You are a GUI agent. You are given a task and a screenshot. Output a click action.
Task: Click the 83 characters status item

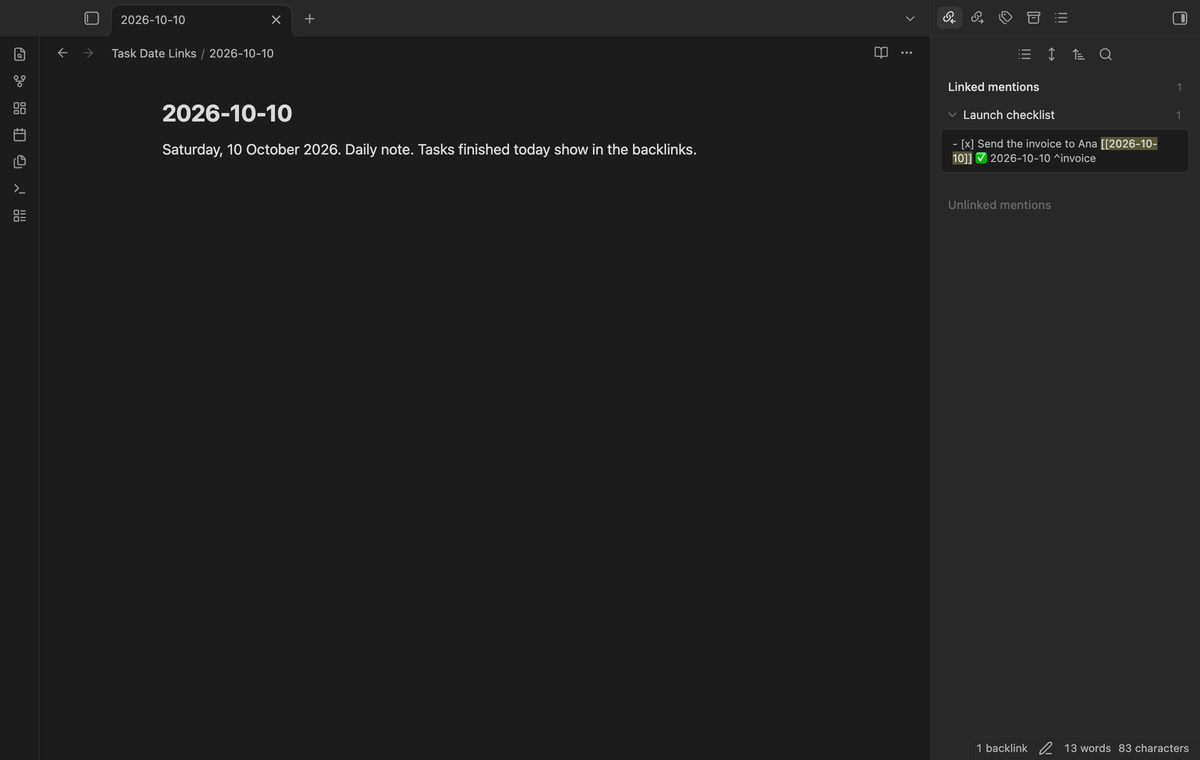[x=1154, y=748]
